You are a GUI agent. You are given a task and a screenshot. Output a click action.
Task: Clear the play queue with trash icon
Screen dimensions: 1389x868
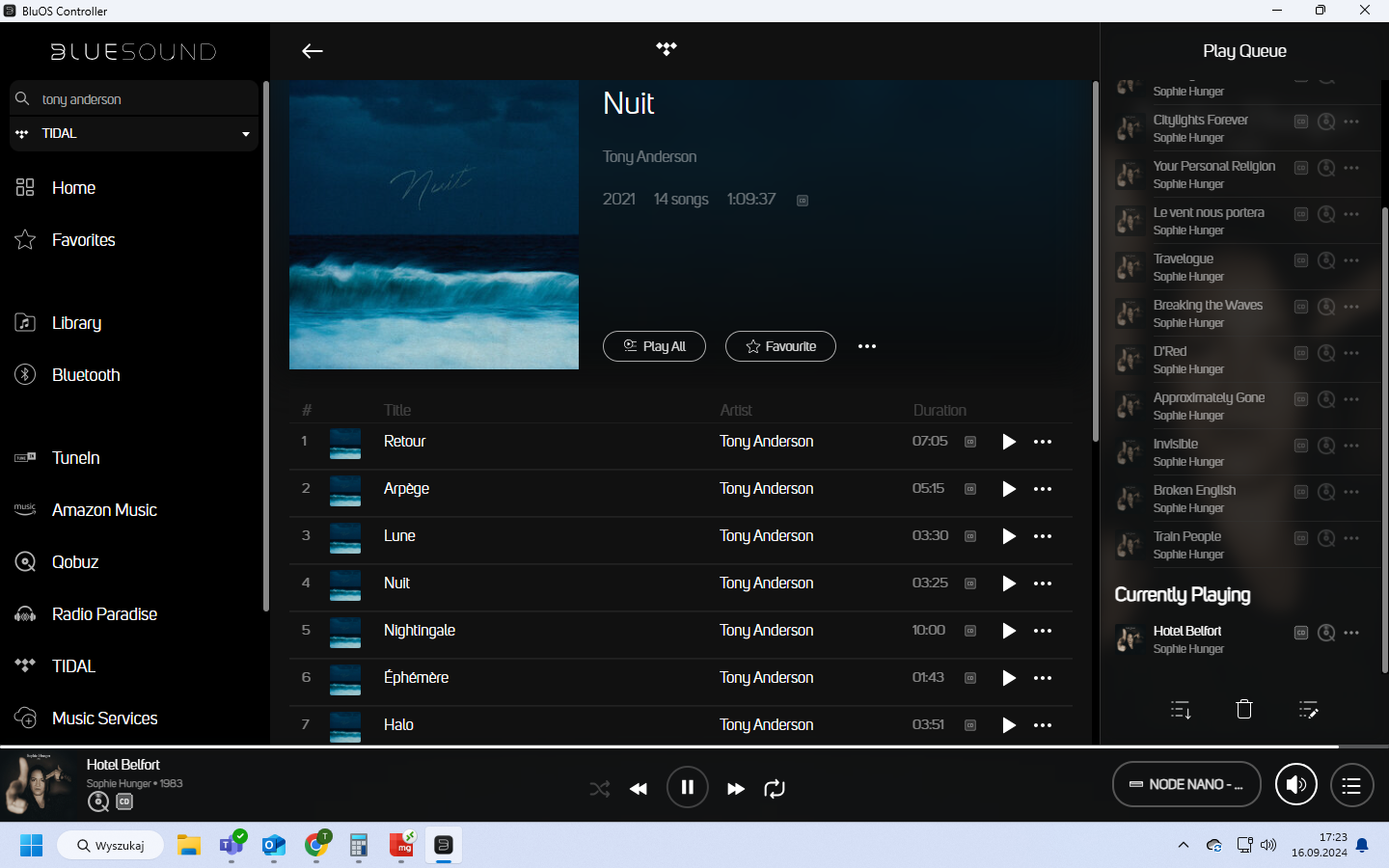[1244, 709]
